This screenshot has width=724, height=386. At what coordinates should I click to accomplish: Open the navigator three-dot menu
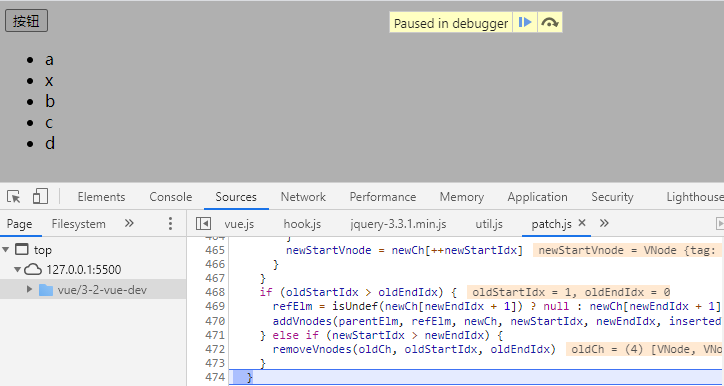tap(170, 224)
